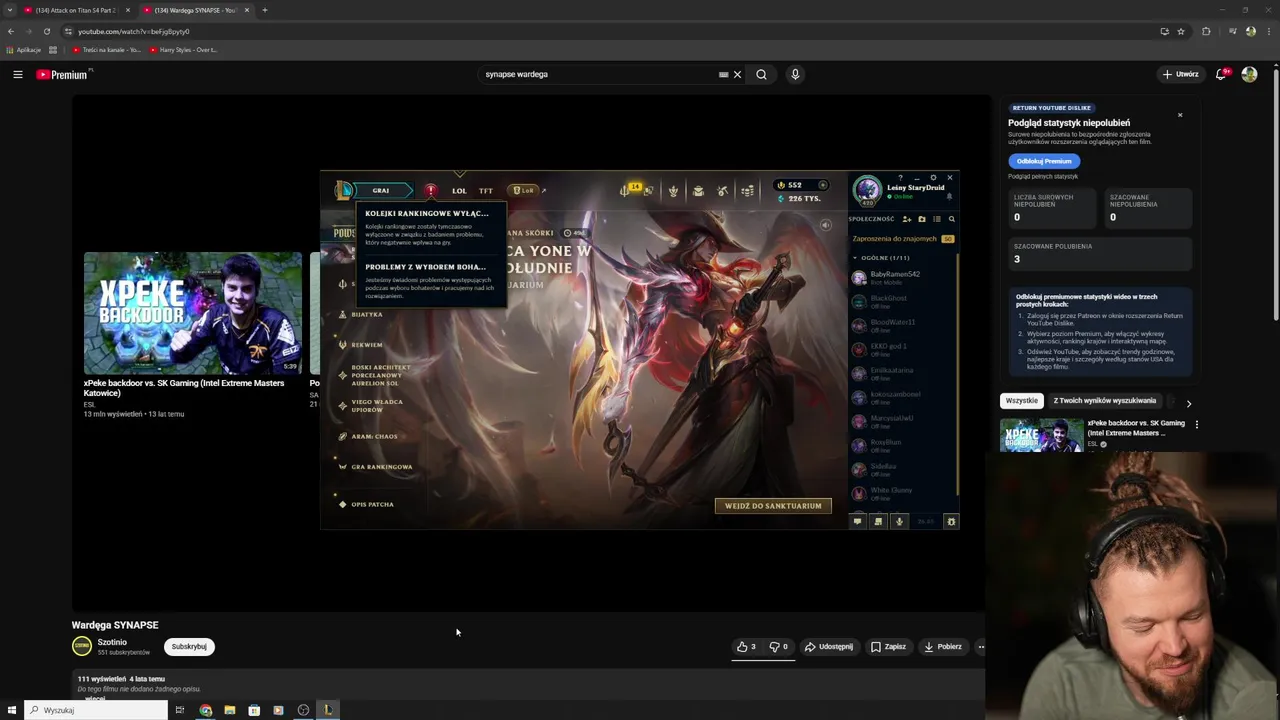
Task: Open the more actions ellipsis beside Pobierz
Action: point(981,646)
